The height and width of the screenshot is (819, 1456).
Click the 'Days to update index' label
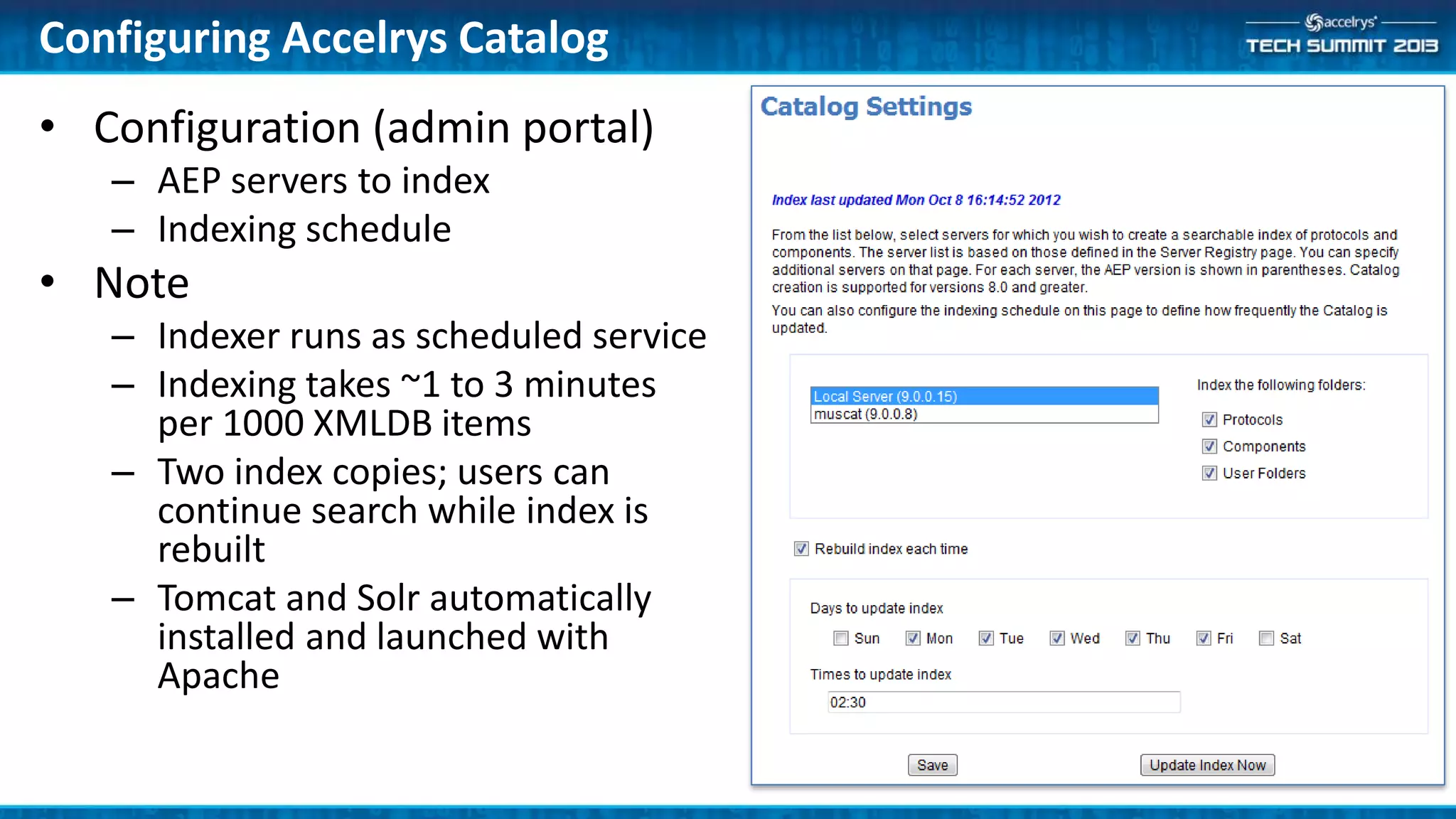coord(877,609)
